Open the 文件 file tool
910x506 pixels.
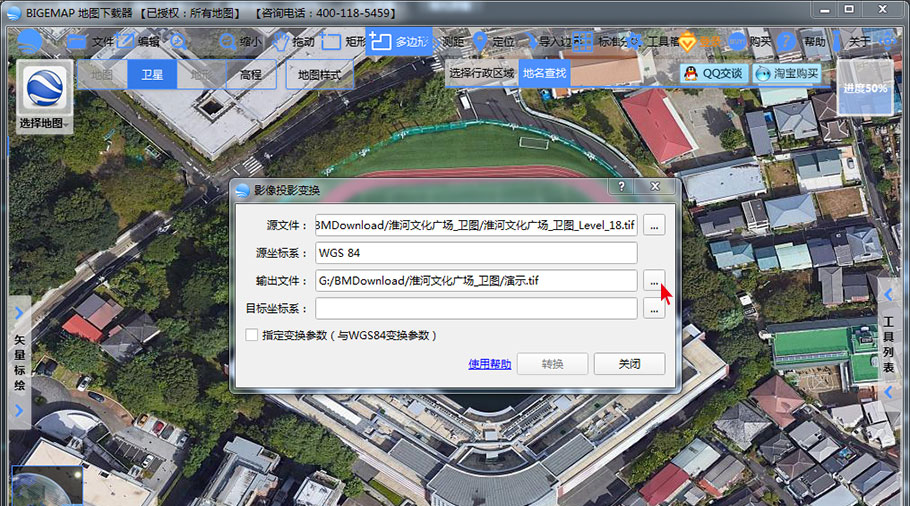coord(91,42)
